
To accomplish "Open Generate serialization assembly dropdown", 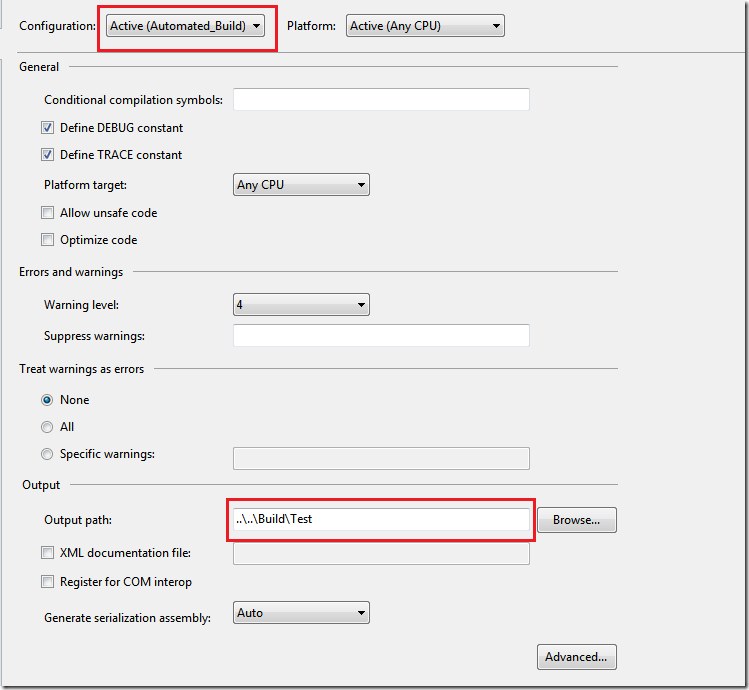I will point(301,613).
